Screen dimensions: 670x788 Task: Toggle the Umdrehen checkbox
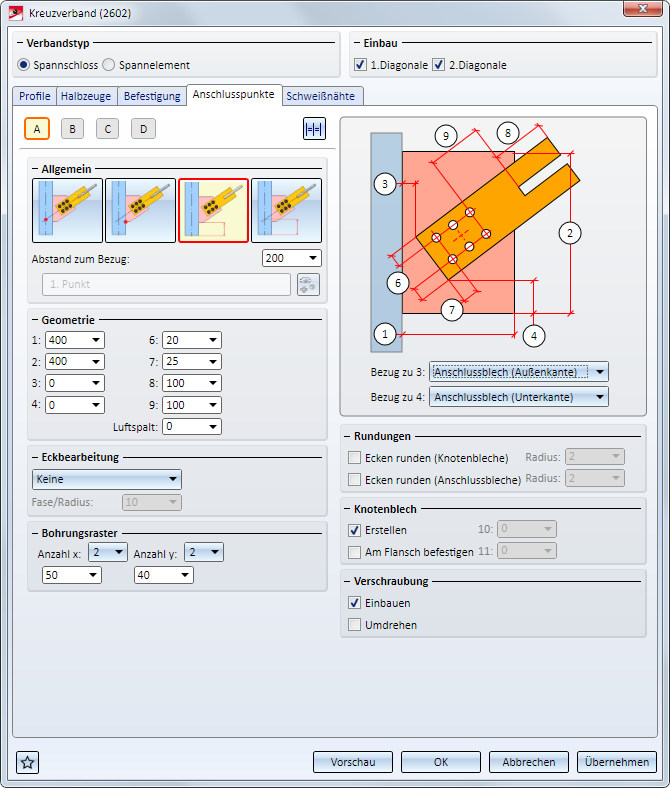355,625
